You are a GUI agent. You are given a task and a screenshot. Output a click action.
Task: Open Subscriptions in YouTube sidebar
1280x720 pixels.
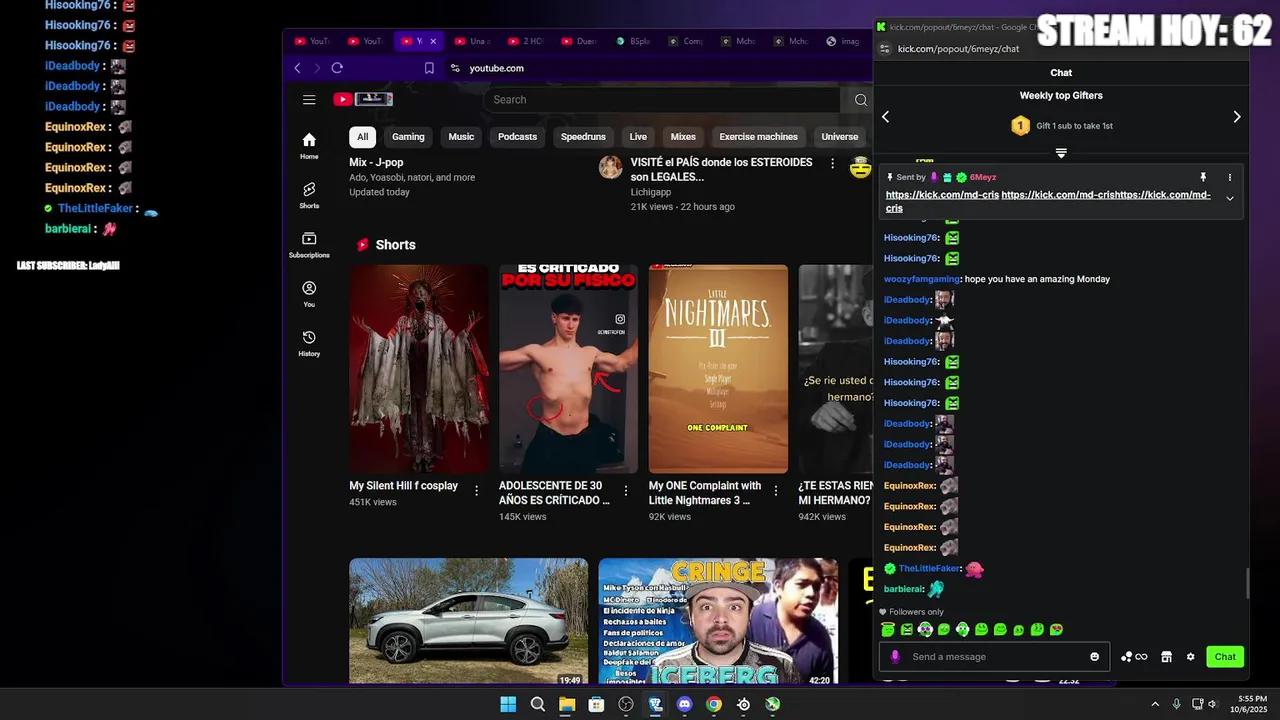(309, 245)
